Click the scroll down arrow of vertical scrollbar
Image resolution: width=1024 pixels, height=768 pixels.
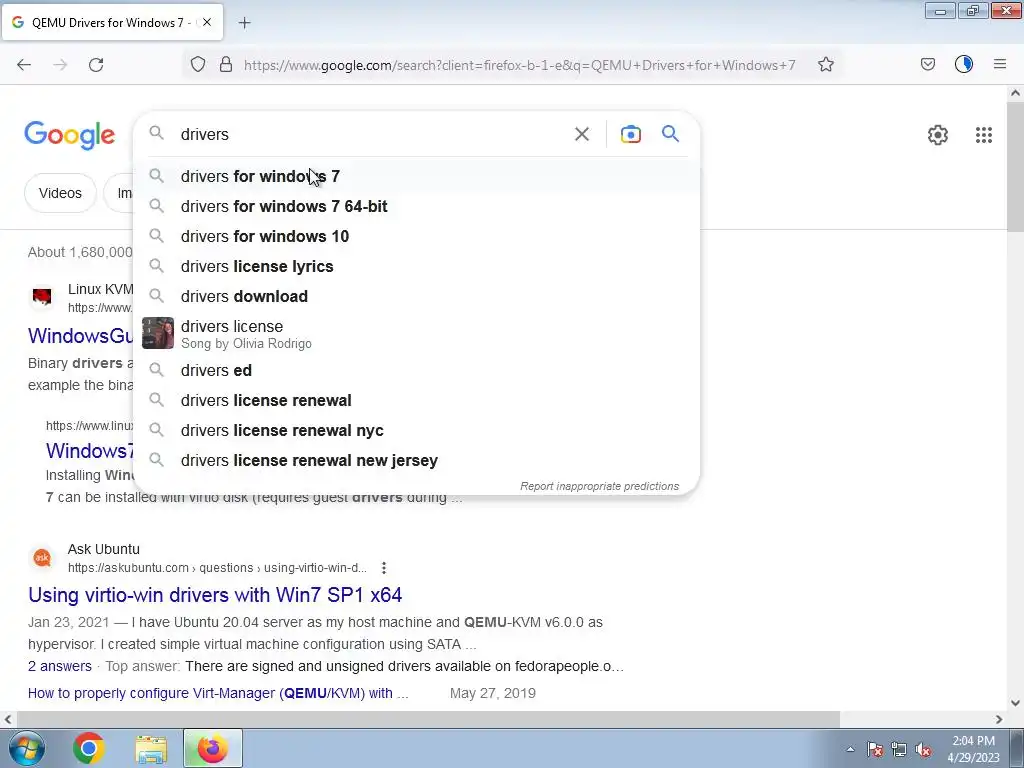1015,703
